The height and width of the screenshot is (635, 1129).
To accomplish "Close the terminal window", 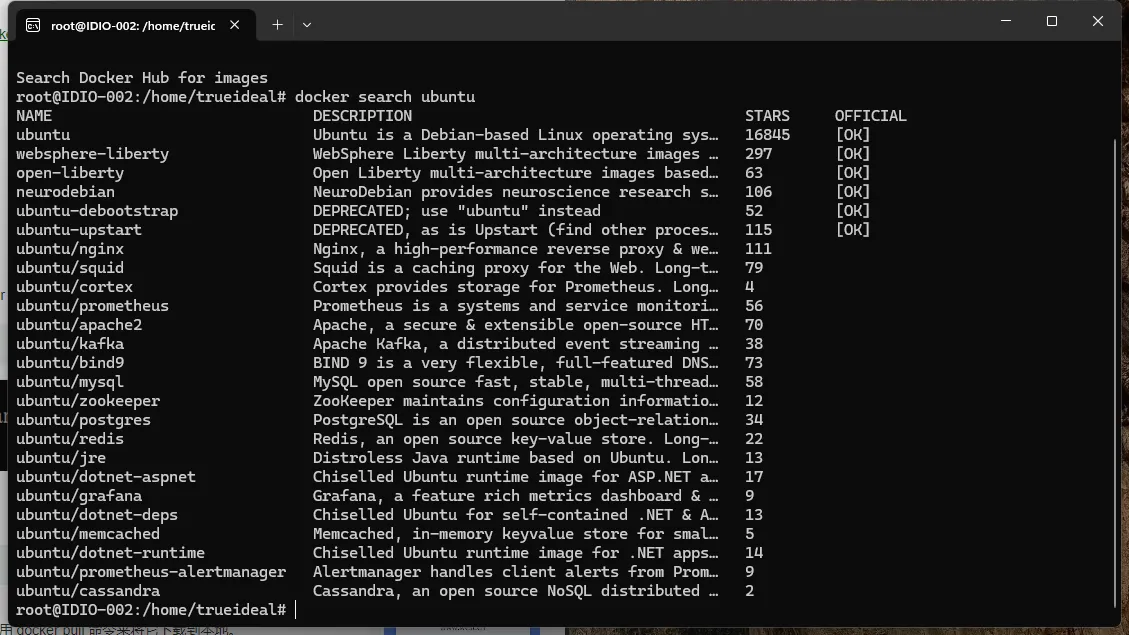I will coord(1097,21).
